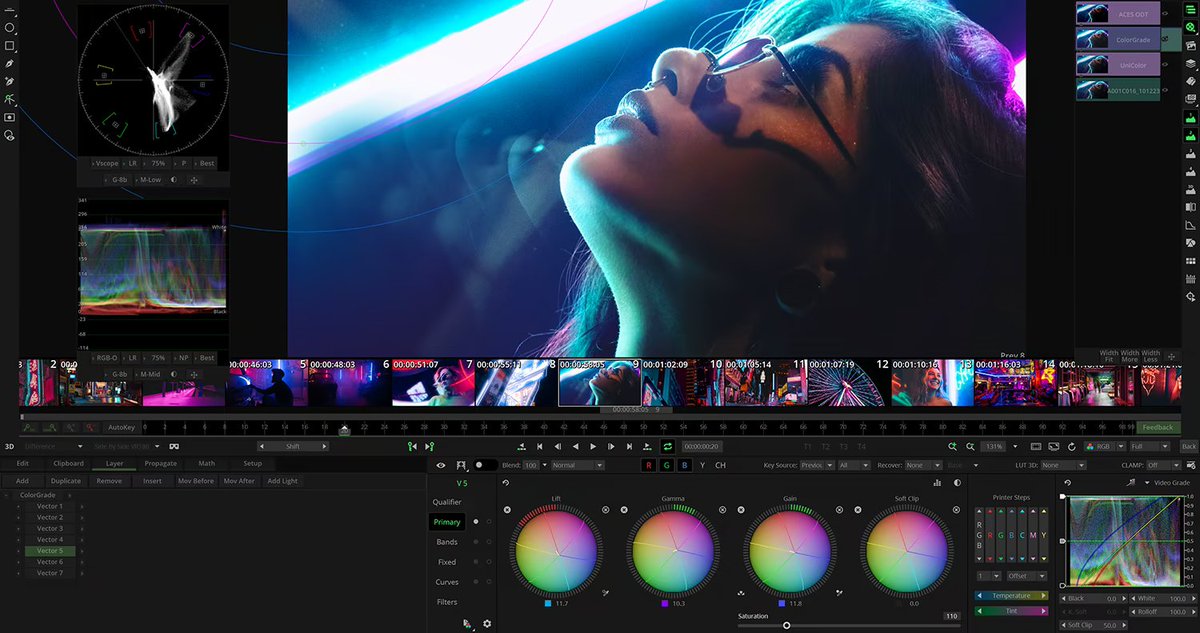Click the zoom in viewer icon

coord(952,446)
